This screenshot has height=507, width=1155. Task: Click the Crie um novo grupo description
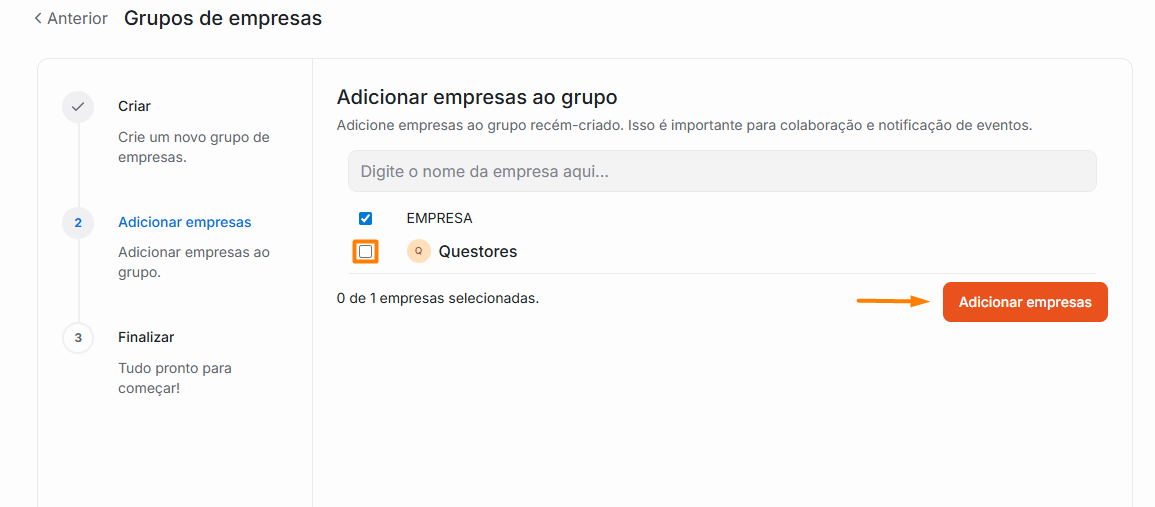click(193, 147)
